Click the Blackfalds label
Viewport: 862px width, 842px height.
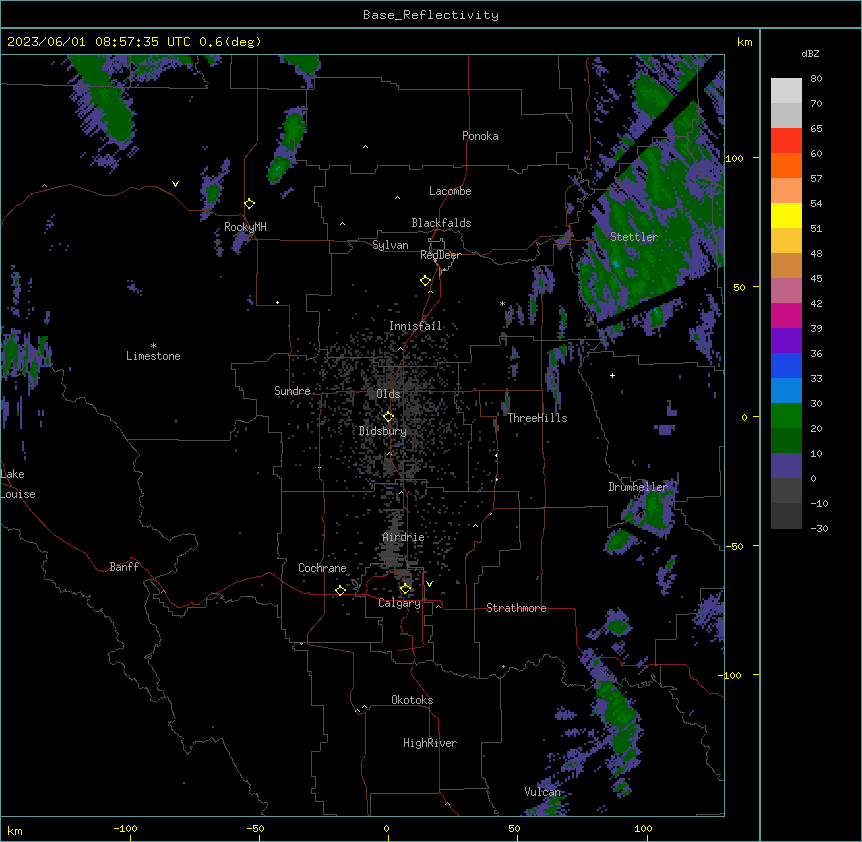coord(441,223)
